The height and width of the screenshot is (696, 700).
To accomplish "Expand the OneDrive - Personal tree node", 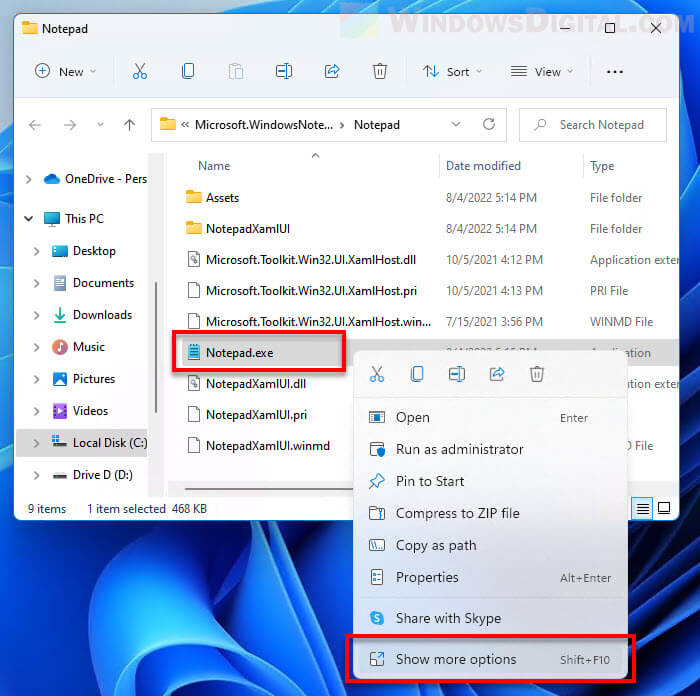I will tap(29, 179).
